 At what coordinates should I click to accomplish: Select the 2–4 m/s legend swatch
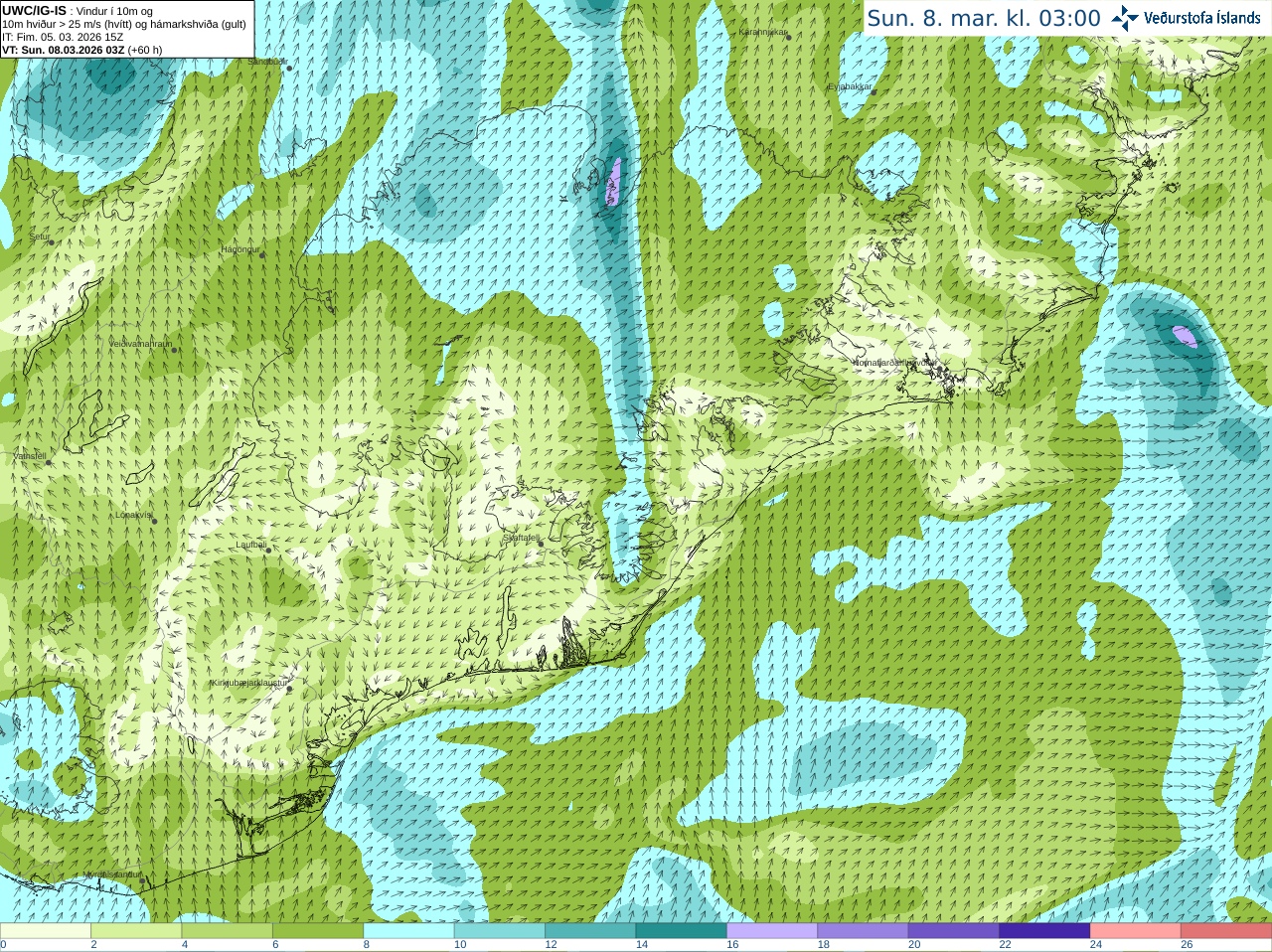coord(136,931)
